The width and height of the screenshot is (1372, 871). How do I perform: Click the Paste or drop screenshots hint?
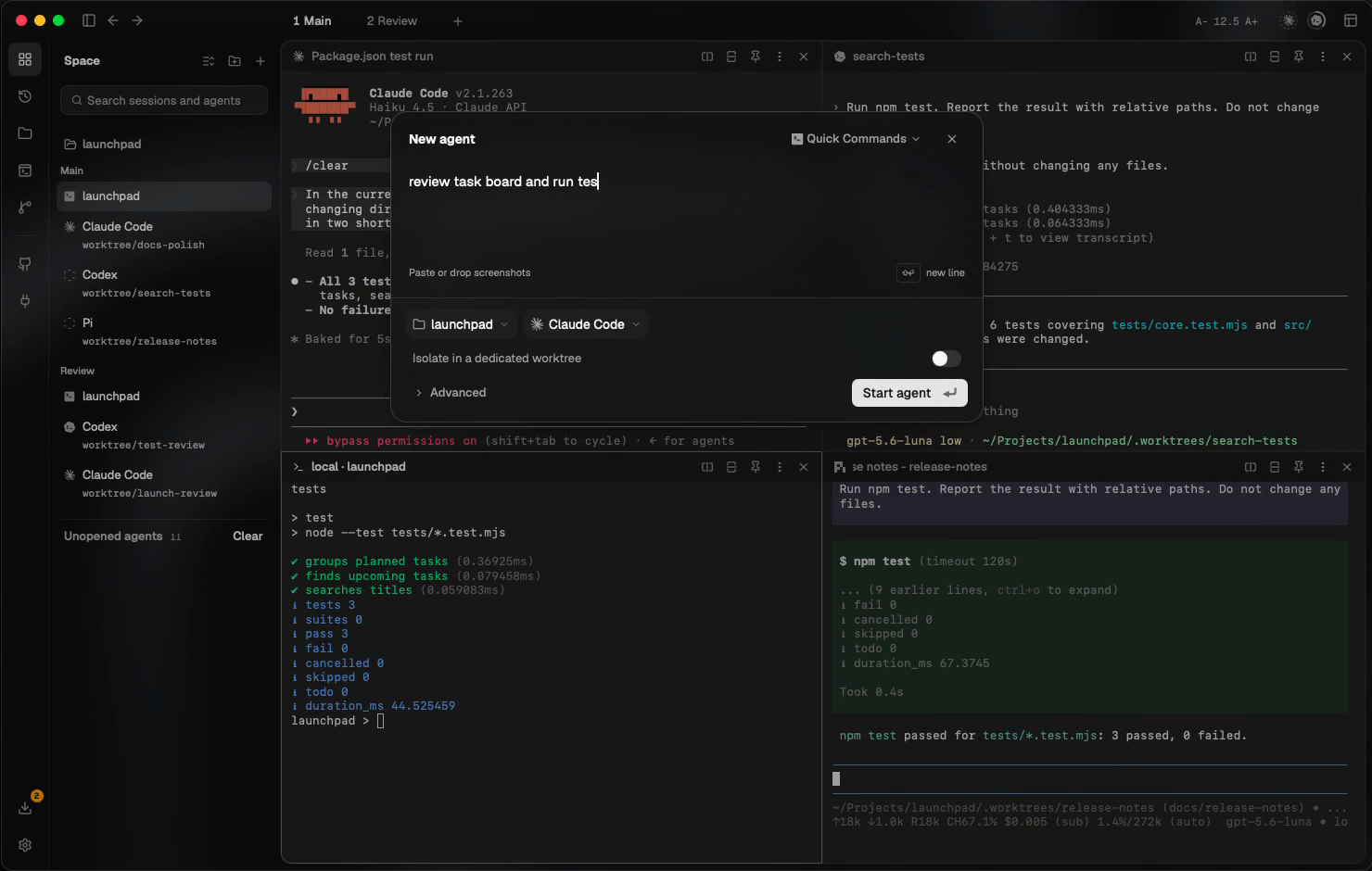pos(469,272)
